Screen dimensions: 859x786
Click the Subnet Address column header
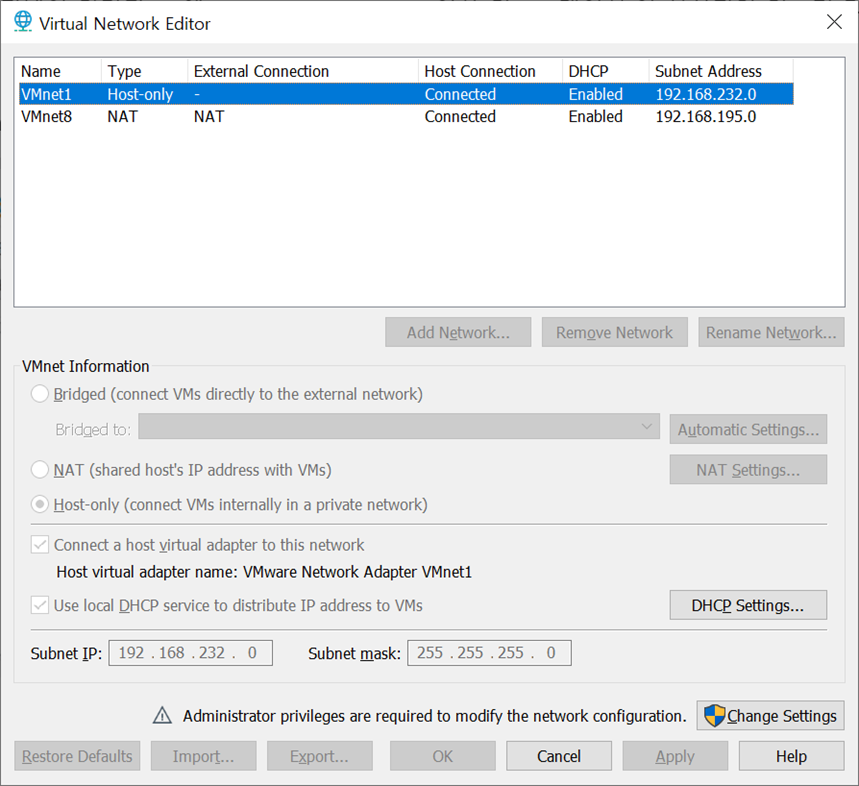721,71
